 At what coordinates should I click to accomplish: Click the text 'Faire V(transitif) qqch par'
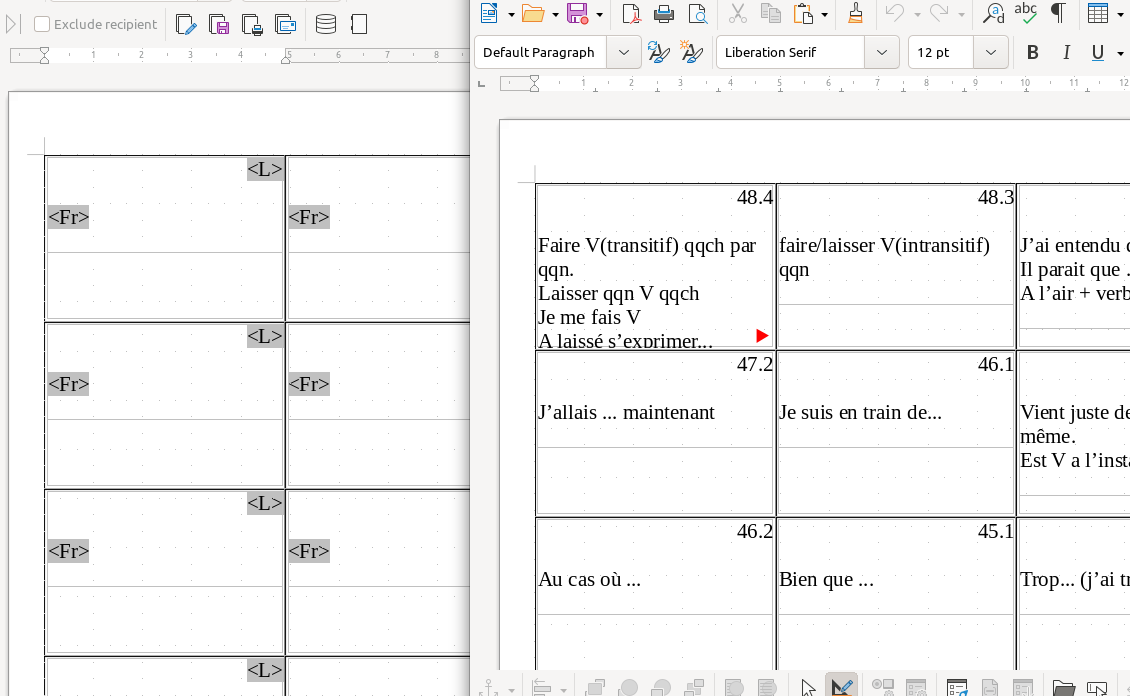pos(646,246)
